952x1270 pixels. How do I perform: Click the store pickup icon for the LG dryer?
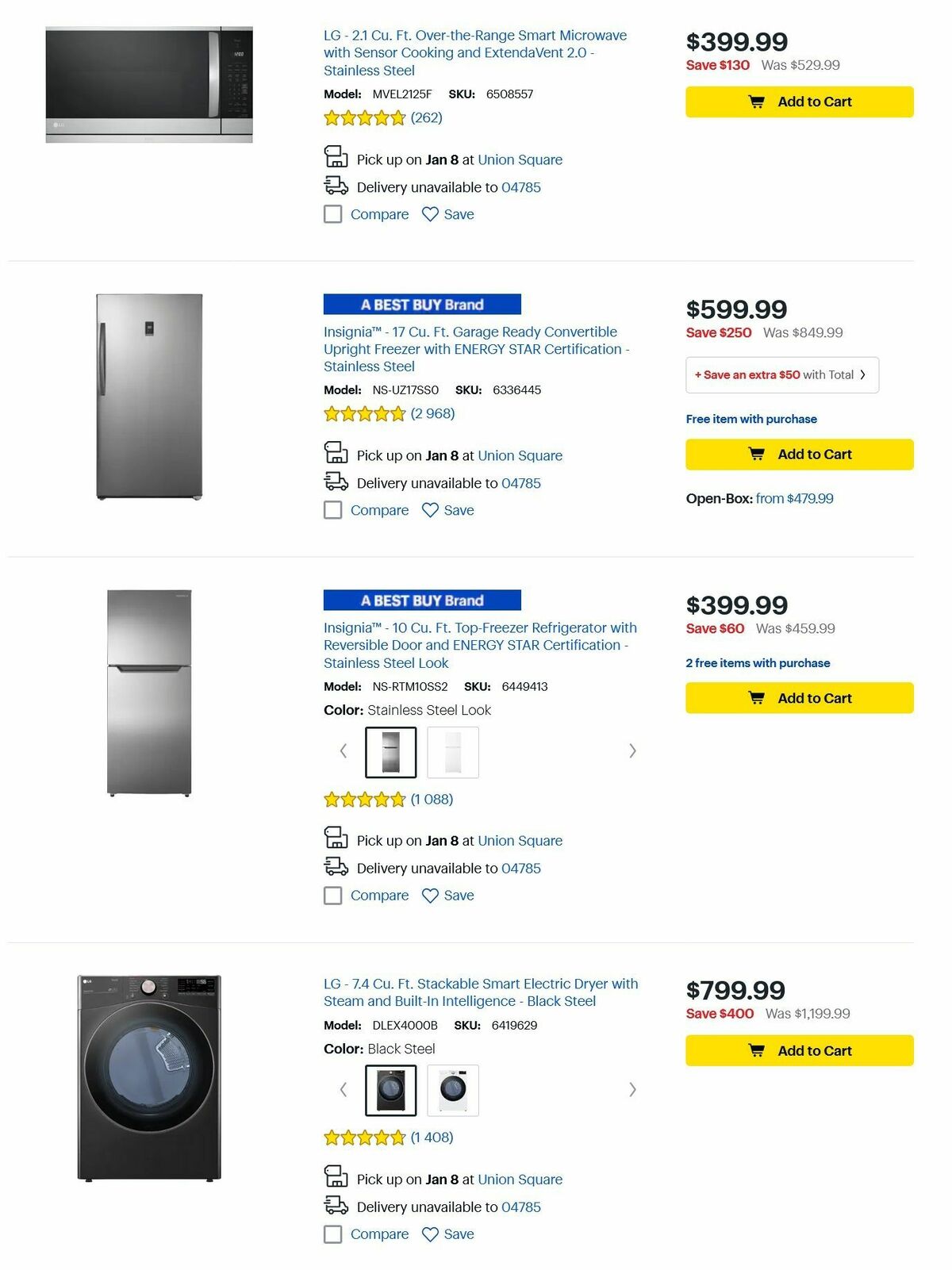pos(336,1177)
